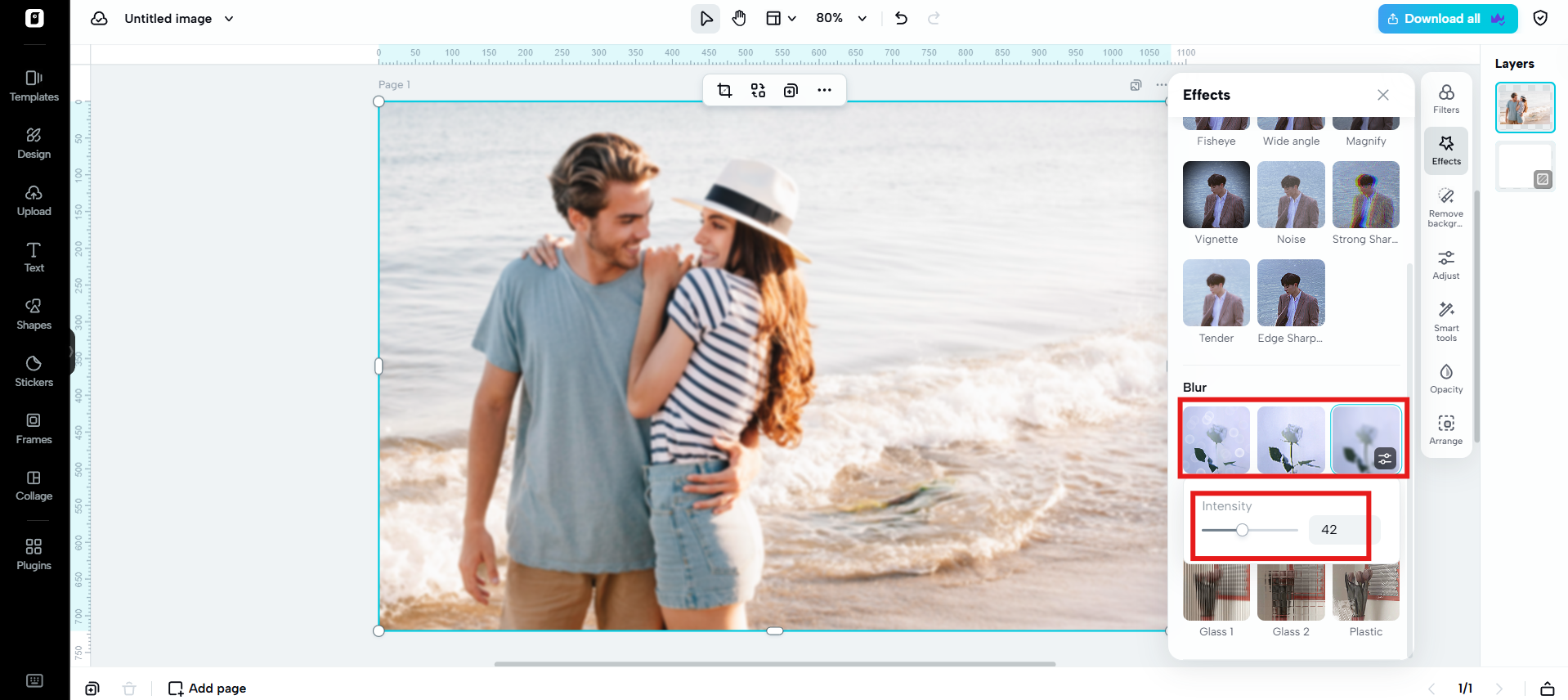Open the Stickers sidebar panel

click(34, 371)
